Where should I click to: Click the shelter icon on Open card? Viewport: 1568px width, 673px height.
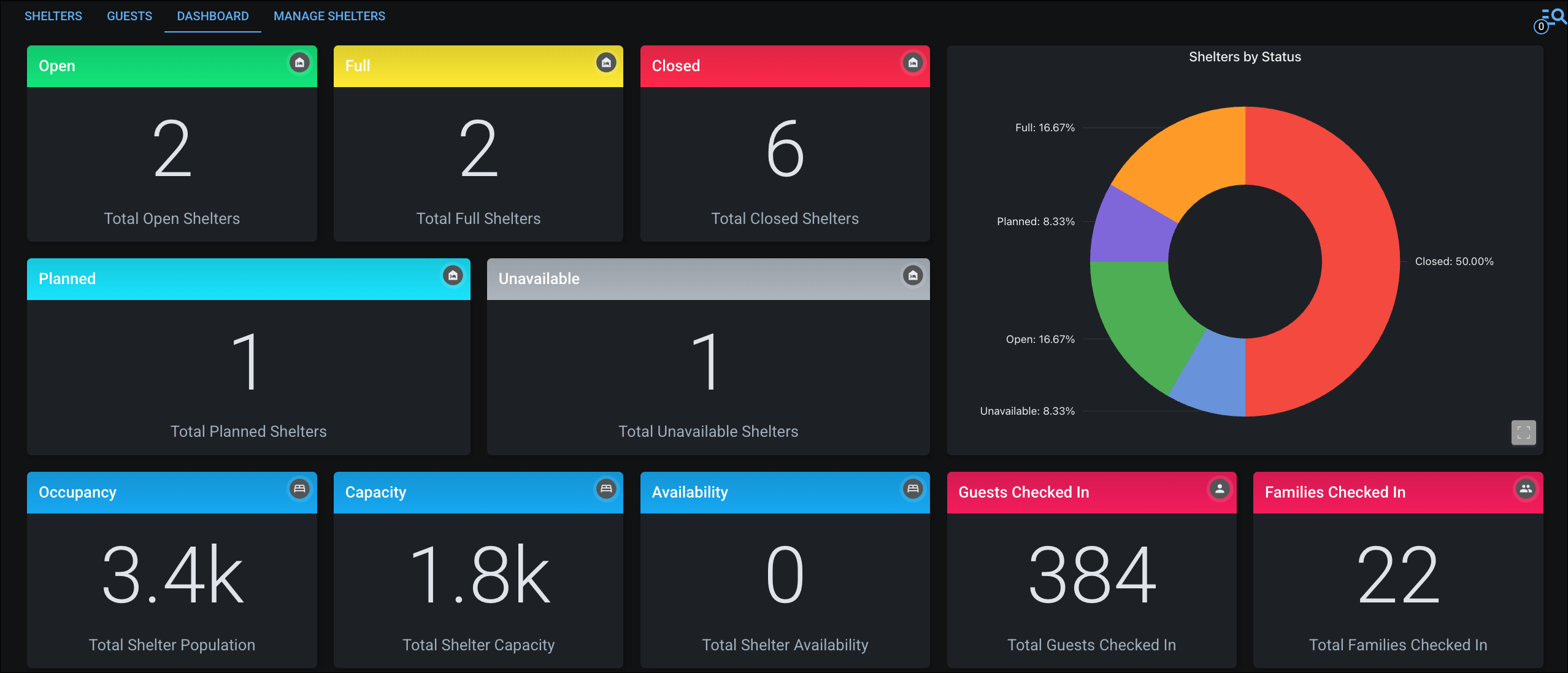point(299,63)
